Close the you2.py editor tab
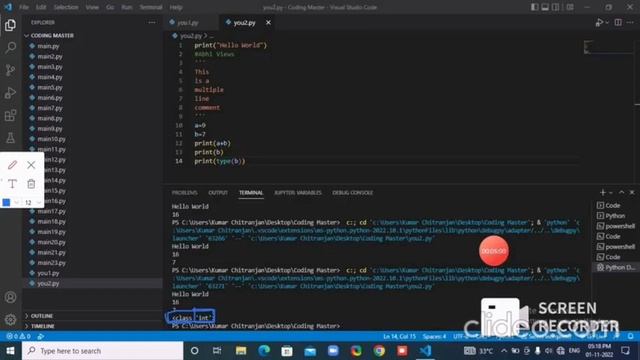Screen dimensions: 640x360 268,23
